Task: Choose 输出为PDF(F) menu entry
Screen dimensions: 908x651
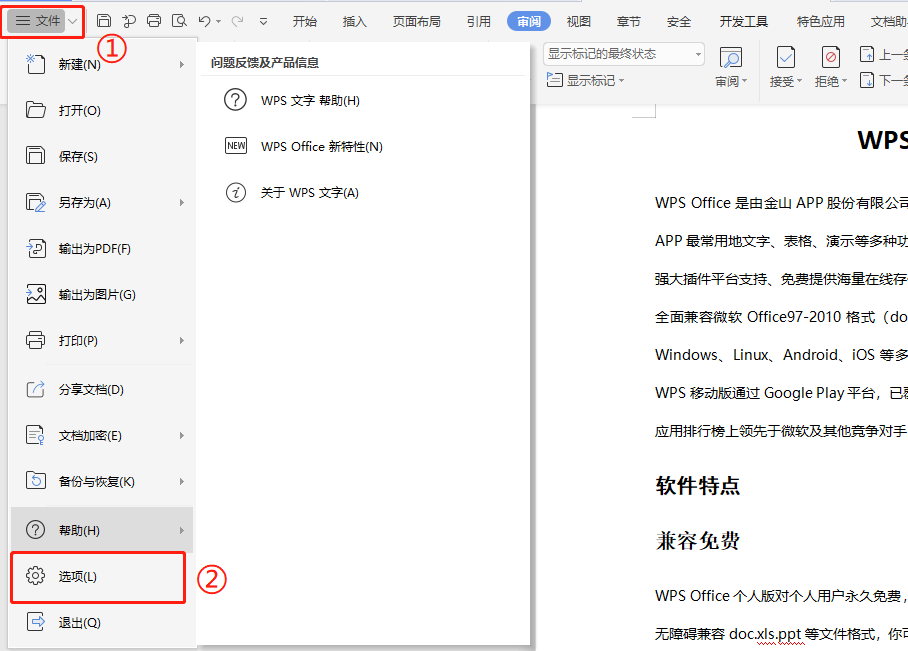Action: click(103, 248)
